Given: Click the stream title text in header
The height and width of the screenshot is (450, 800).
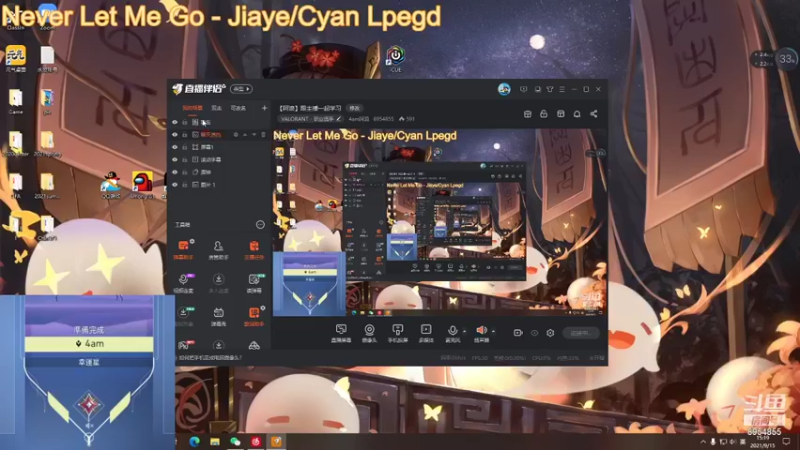Looking at the screenshot, I should [x=310, y=108].
